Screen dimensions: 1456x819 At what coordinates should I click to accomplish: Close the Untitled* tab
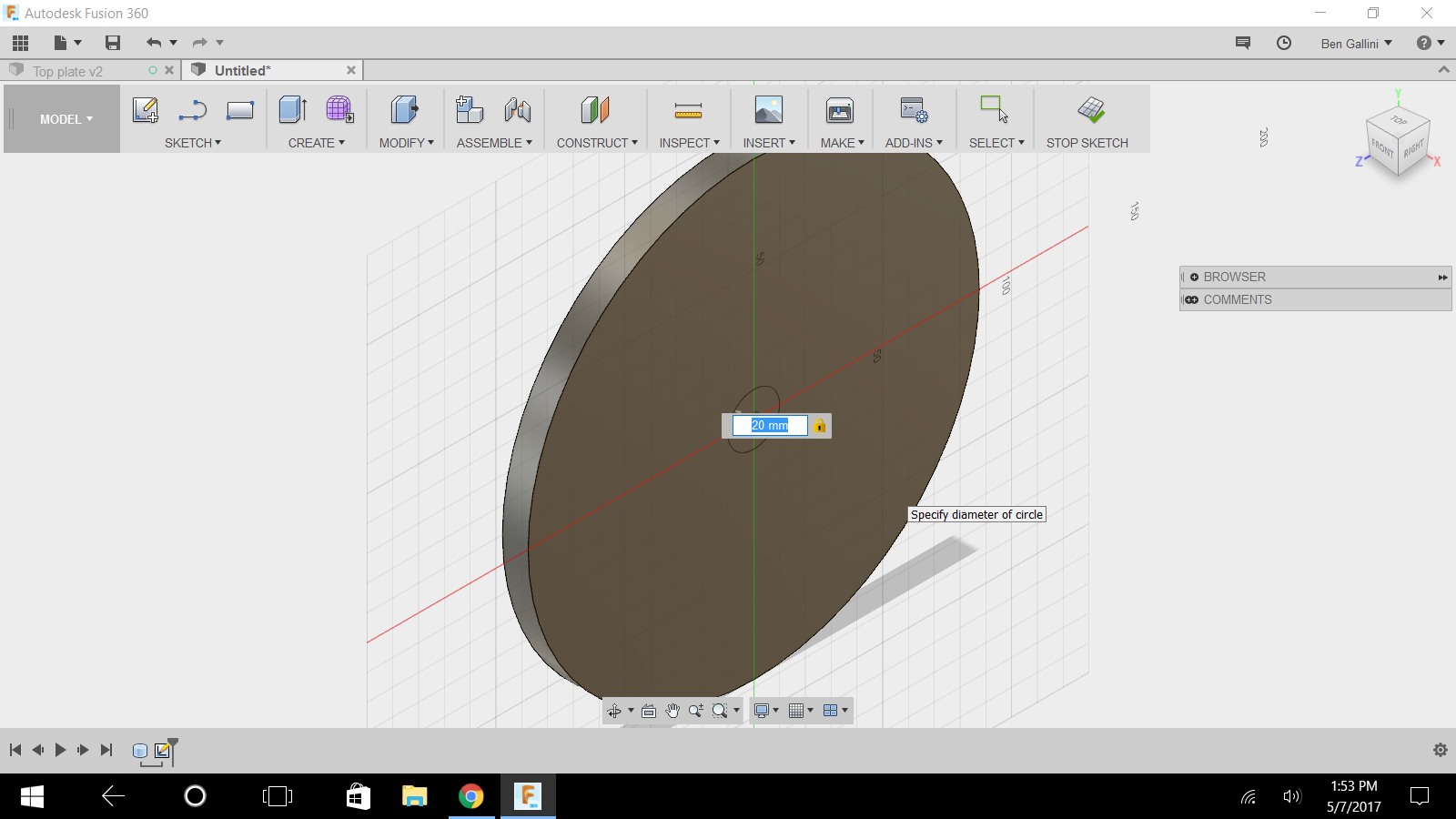tap(351, 70)
